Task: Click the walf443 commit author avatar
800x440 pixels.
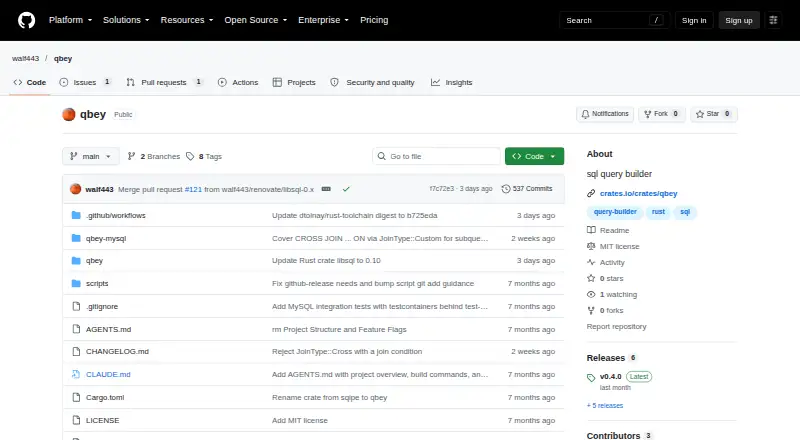Action: point(76,189)
